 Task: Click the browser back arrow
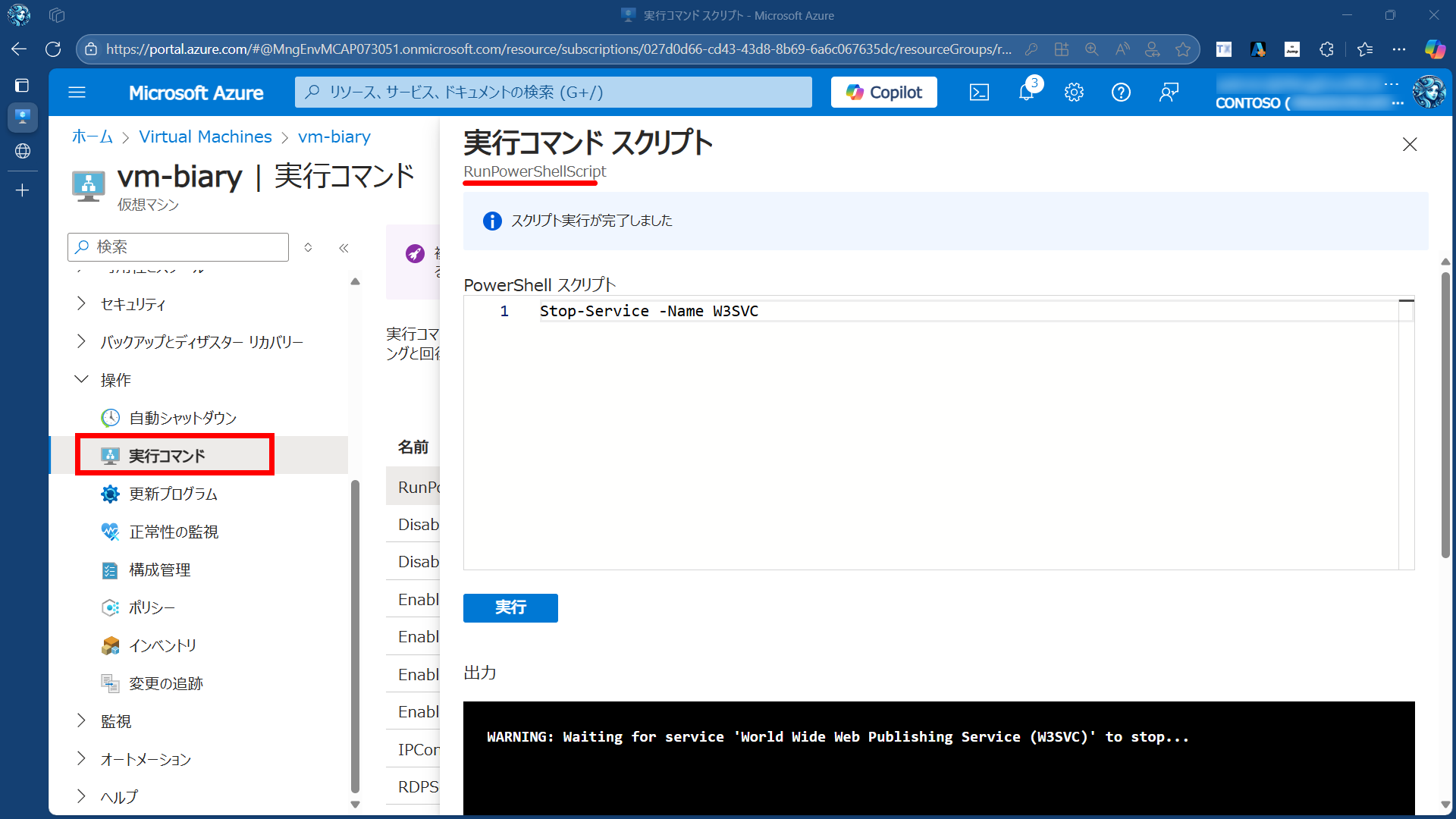click(x=19, y=49)
